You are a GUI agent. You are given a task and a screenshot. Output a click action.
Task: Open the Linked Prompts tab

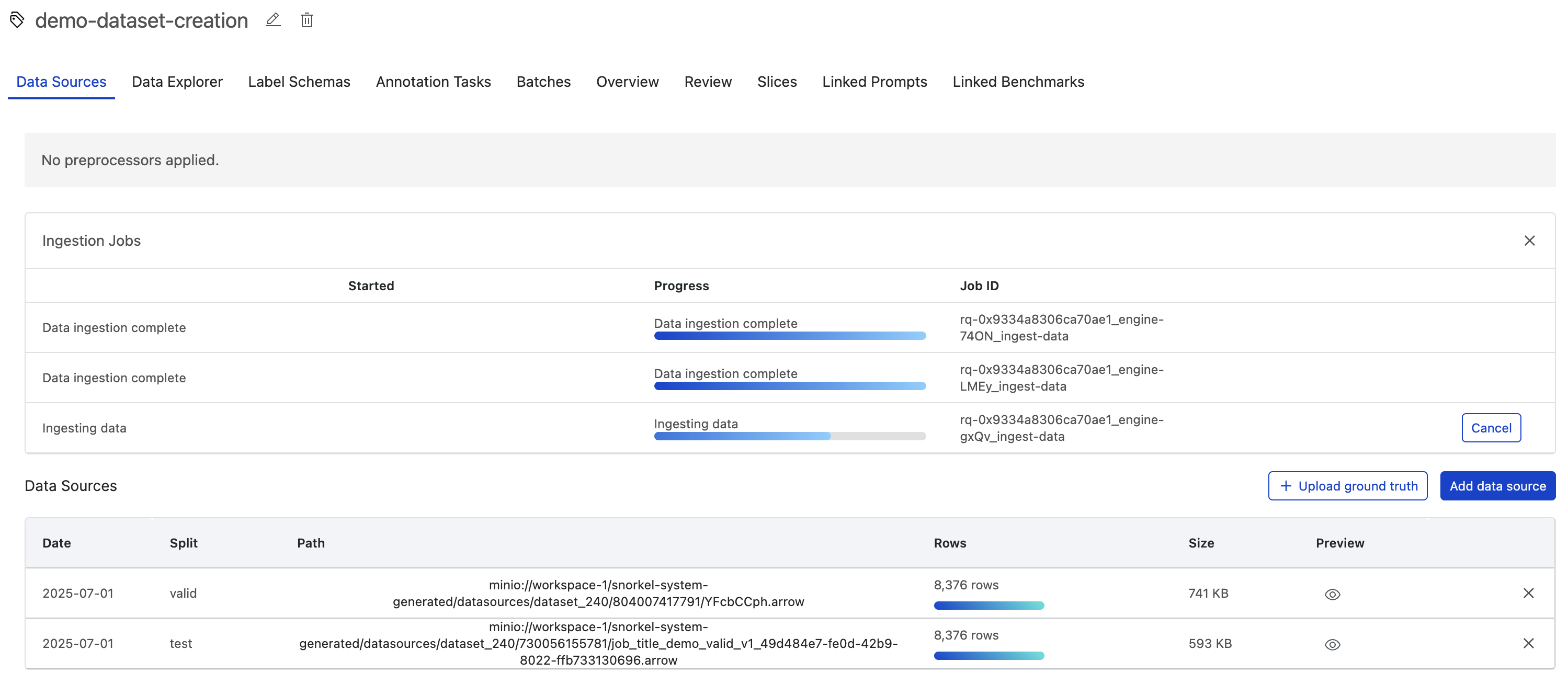click(x=874, y=82)
